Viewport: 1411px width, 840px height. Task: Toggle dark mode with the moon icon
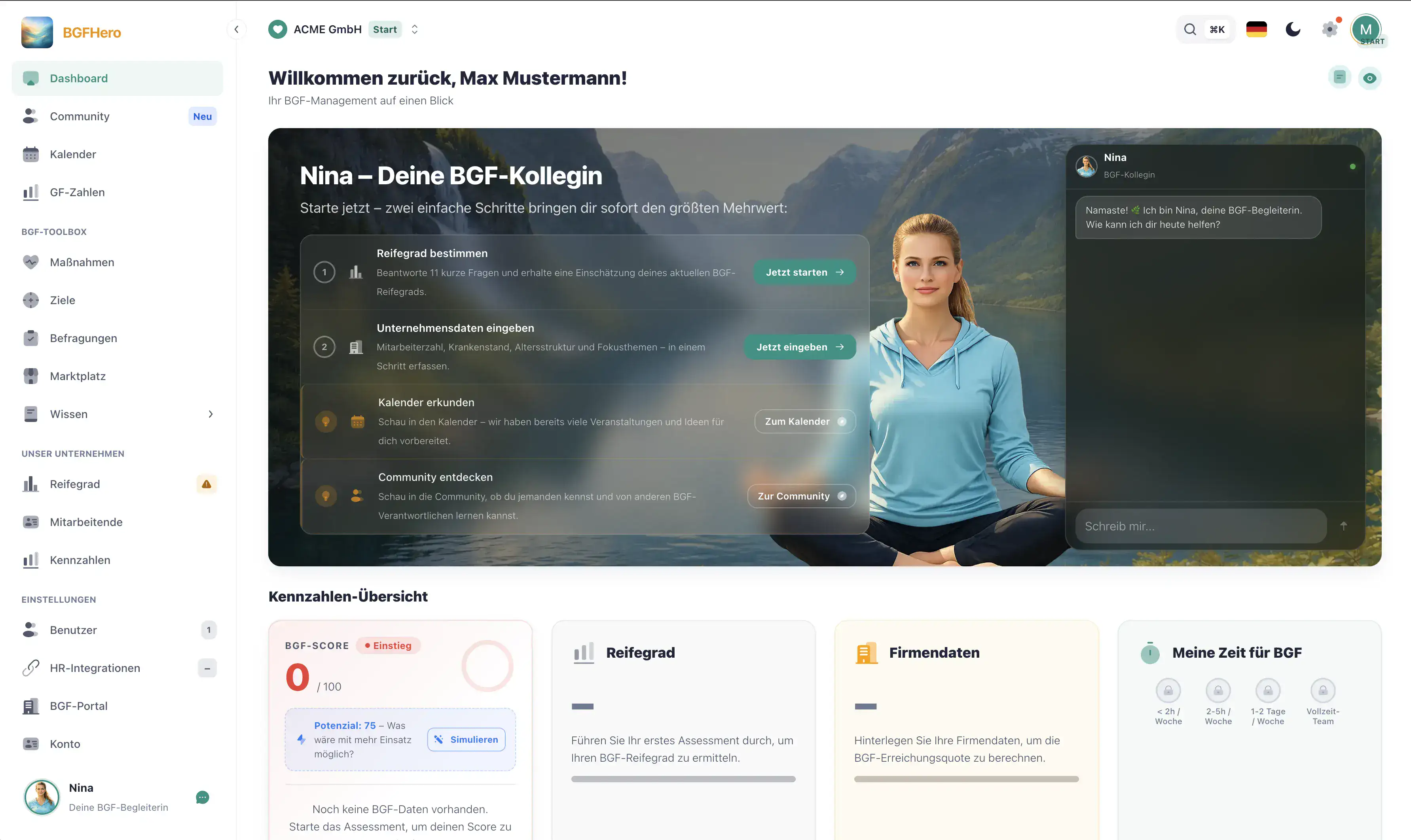click(1293, 29)
